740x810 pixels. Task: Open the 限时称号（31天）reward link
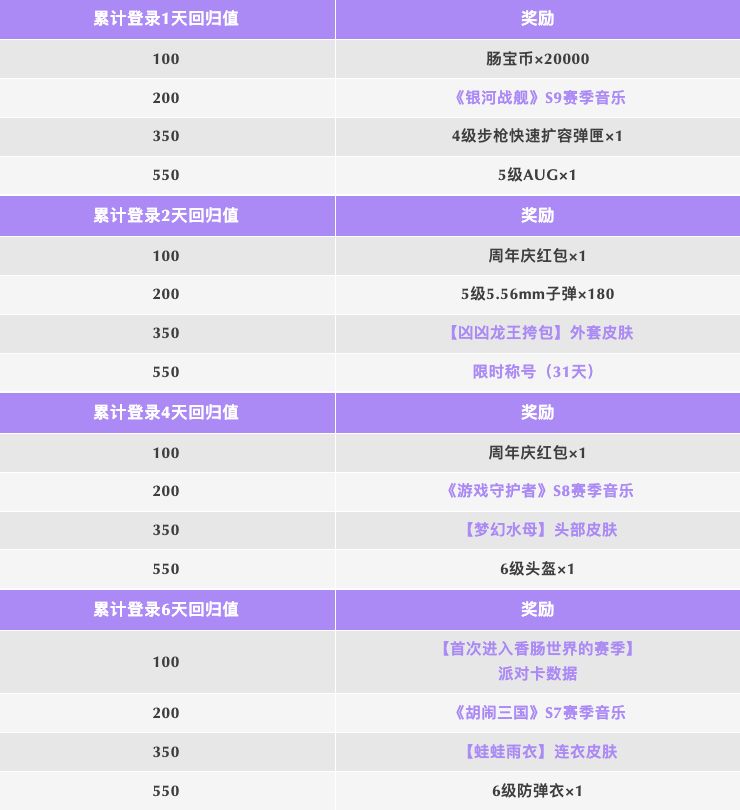tap(537, 372)
